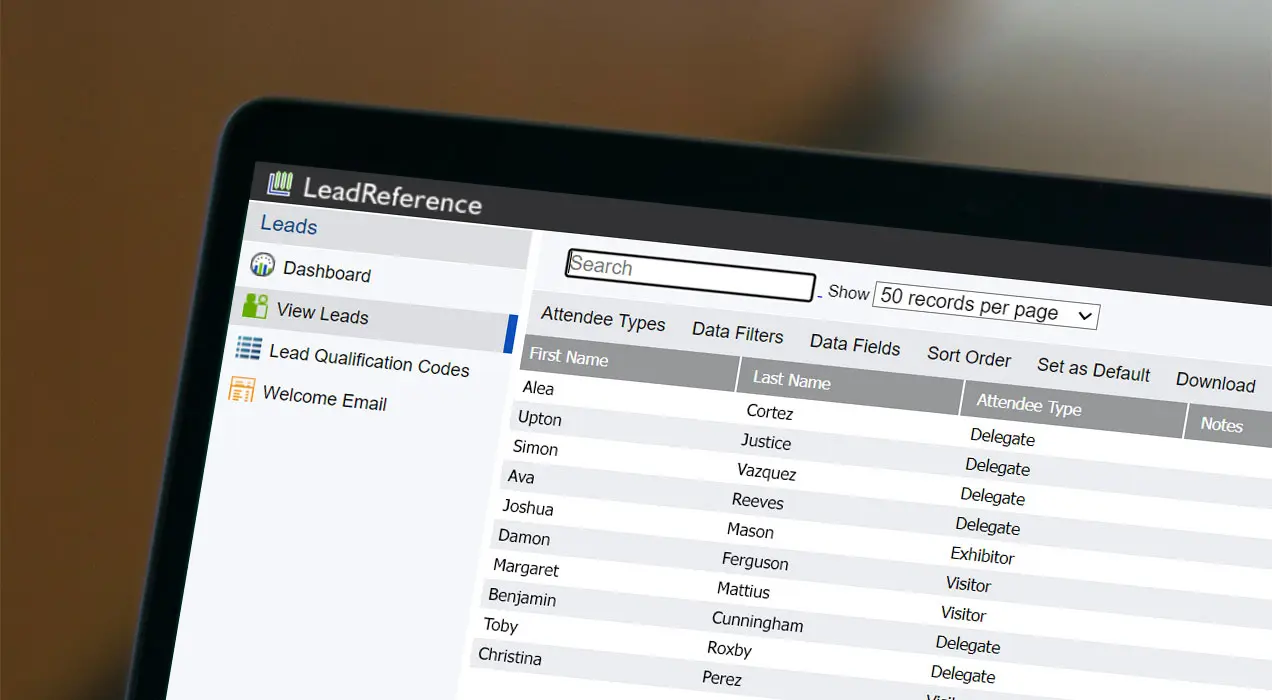
Task: Click the Download option
Action: (x=1215, y=383)
